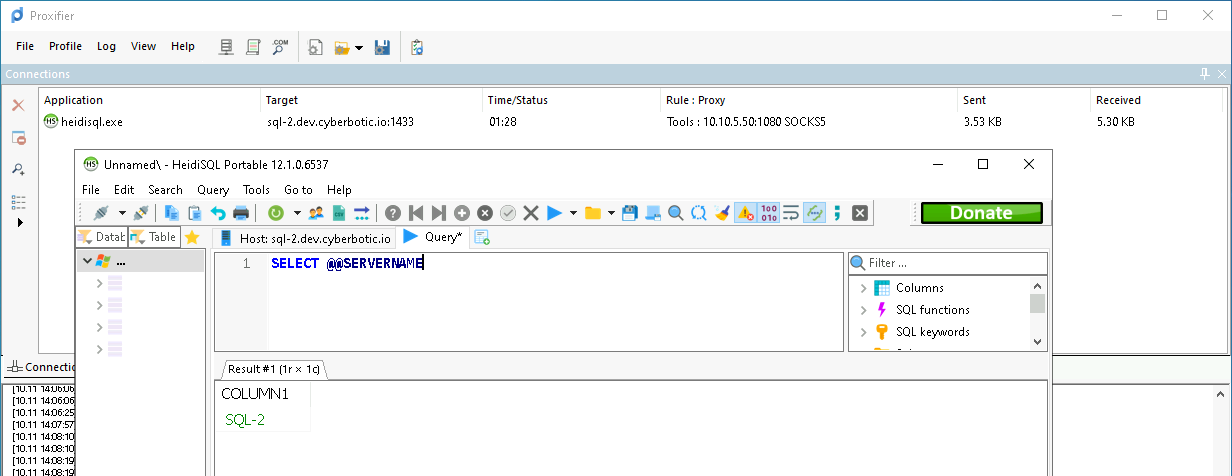
Task: Toggle the warning stop-on-errors button
Action: point(745,213)
